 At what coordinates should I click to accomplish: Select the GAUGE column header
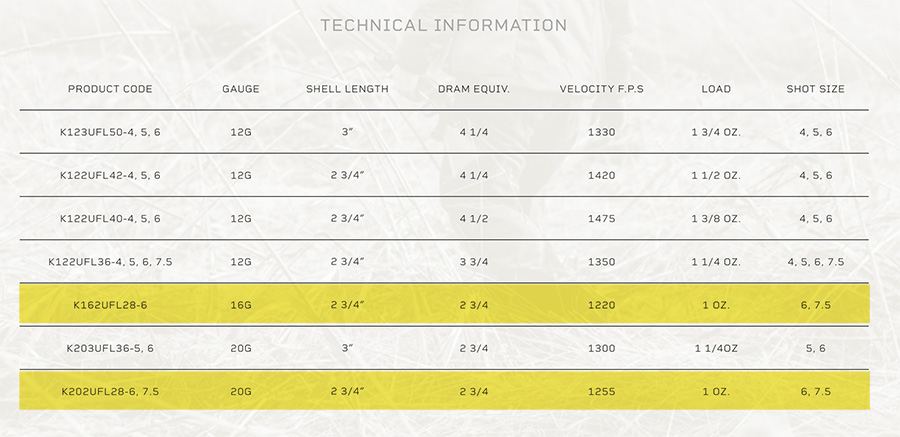click(x=241, y=89)
